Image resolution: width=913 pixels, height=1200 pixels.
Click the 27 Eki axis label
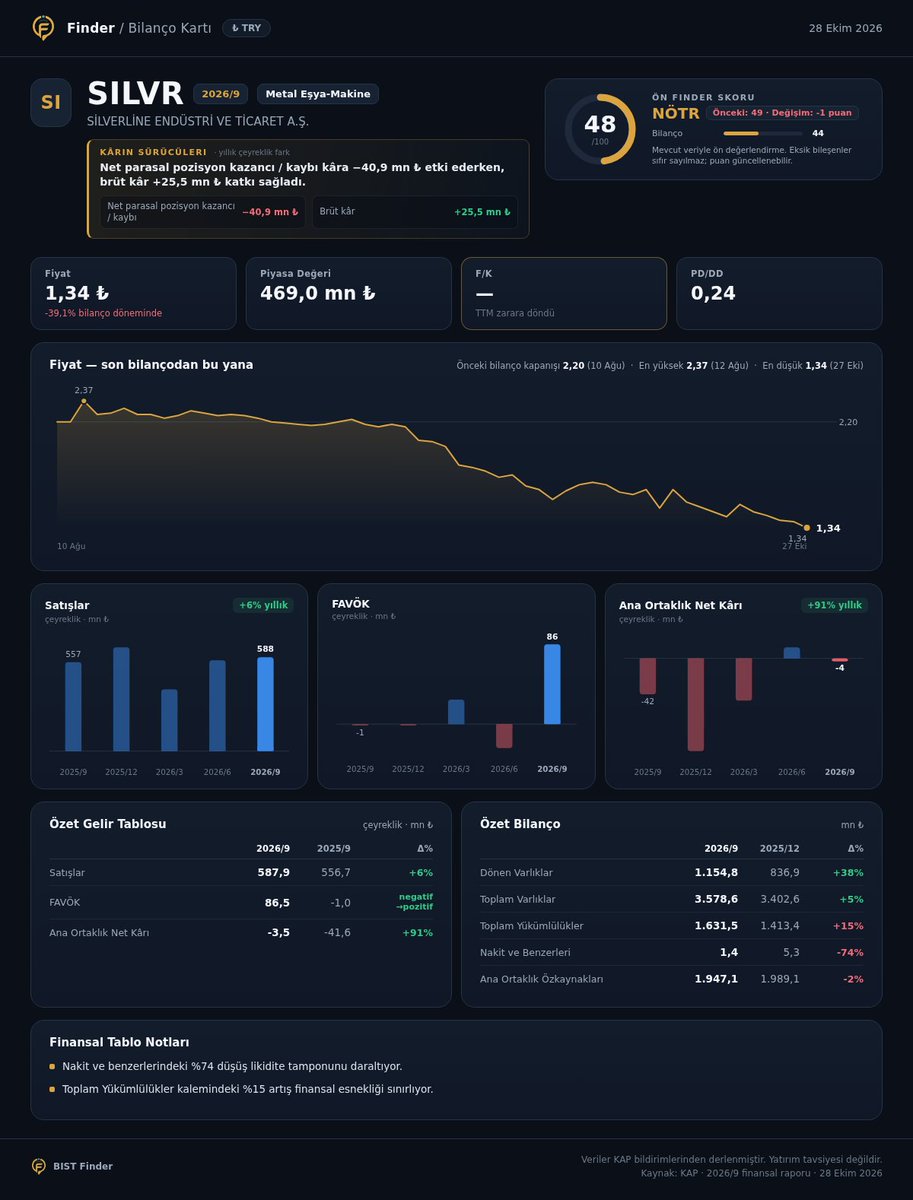coord(794,546)
